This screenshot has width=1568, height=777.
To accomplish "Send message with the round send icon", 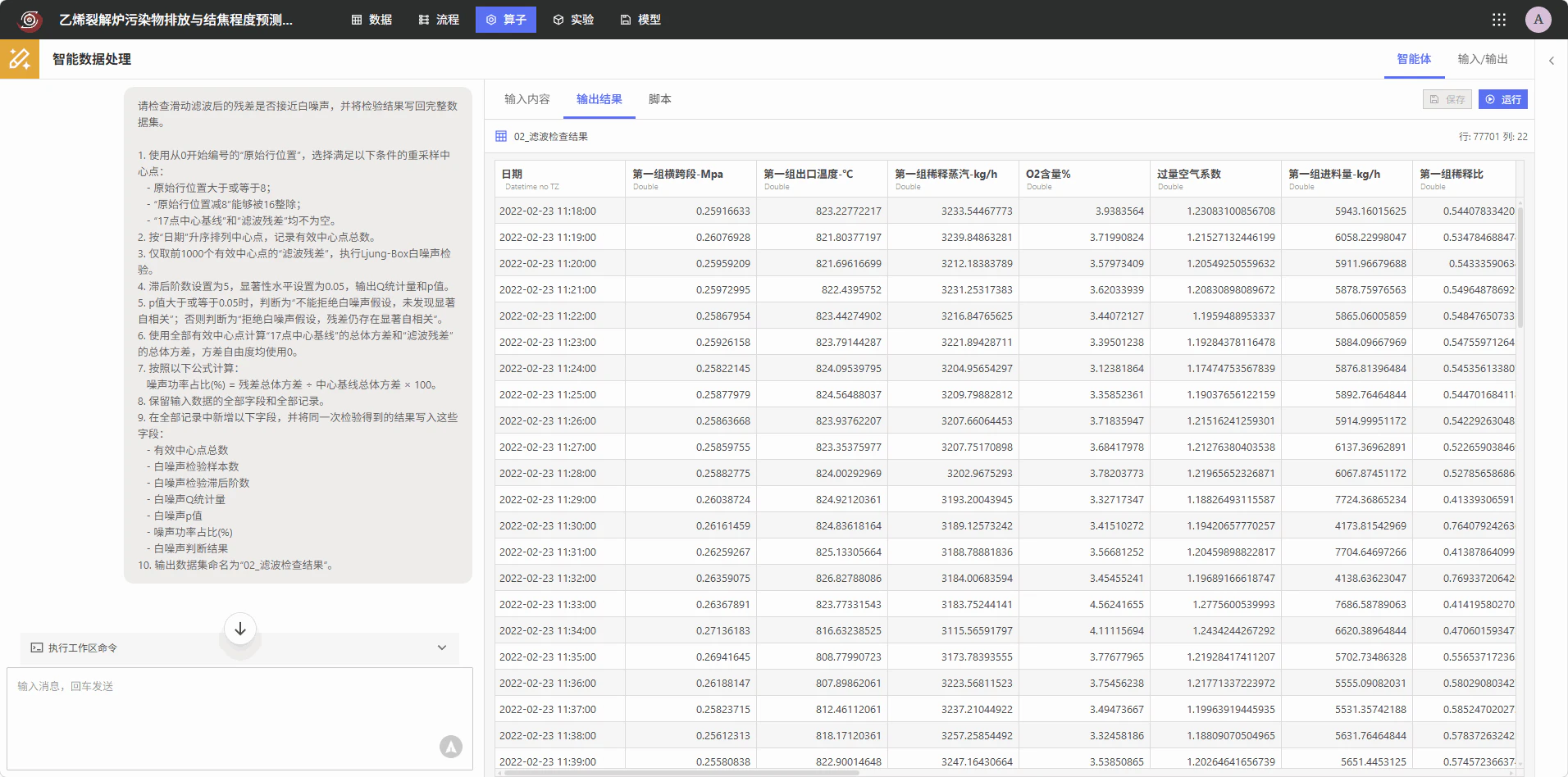I will (451, 746).
